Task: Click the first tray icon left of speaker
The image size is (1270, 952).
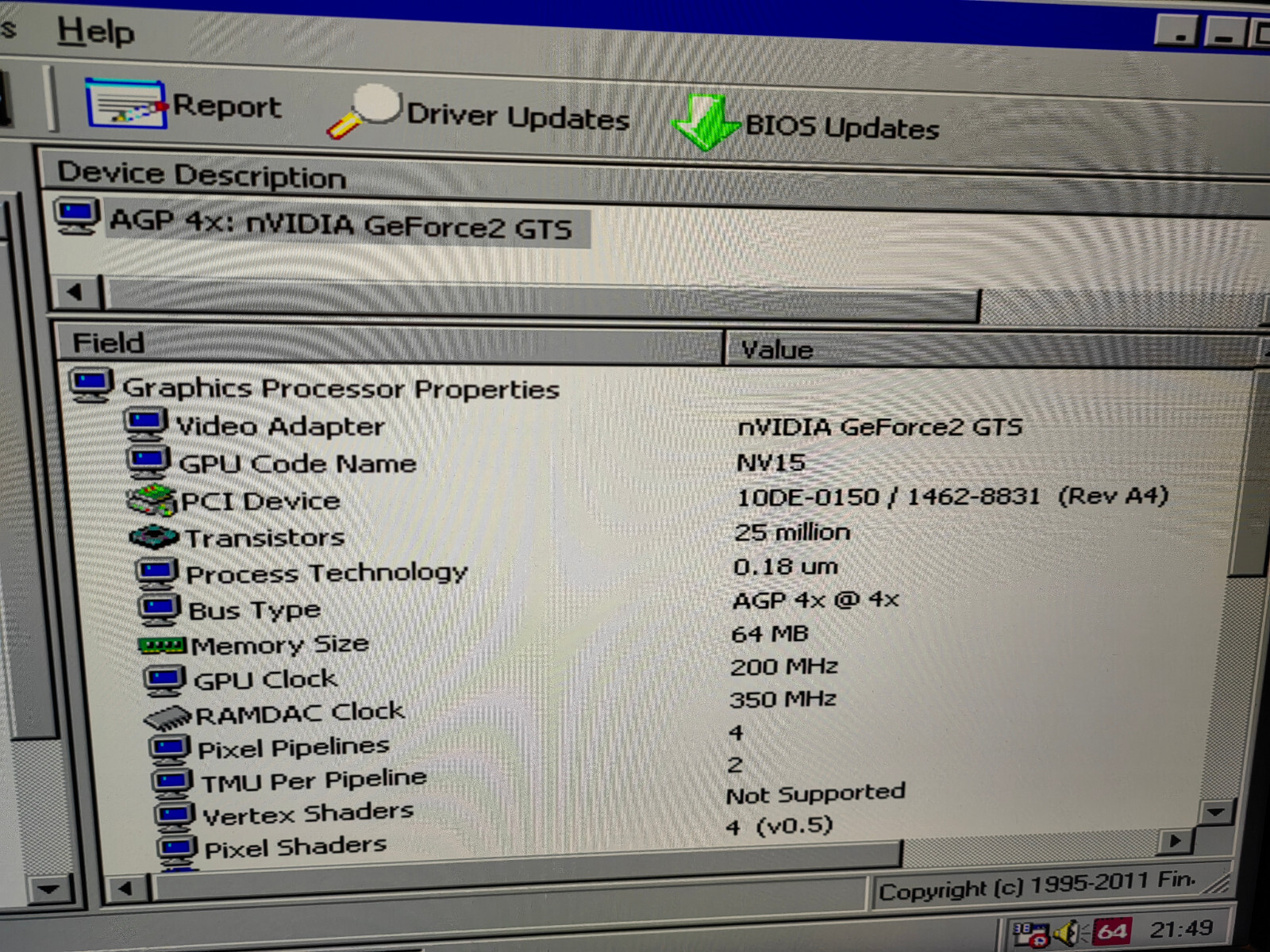Action: 1030,934
